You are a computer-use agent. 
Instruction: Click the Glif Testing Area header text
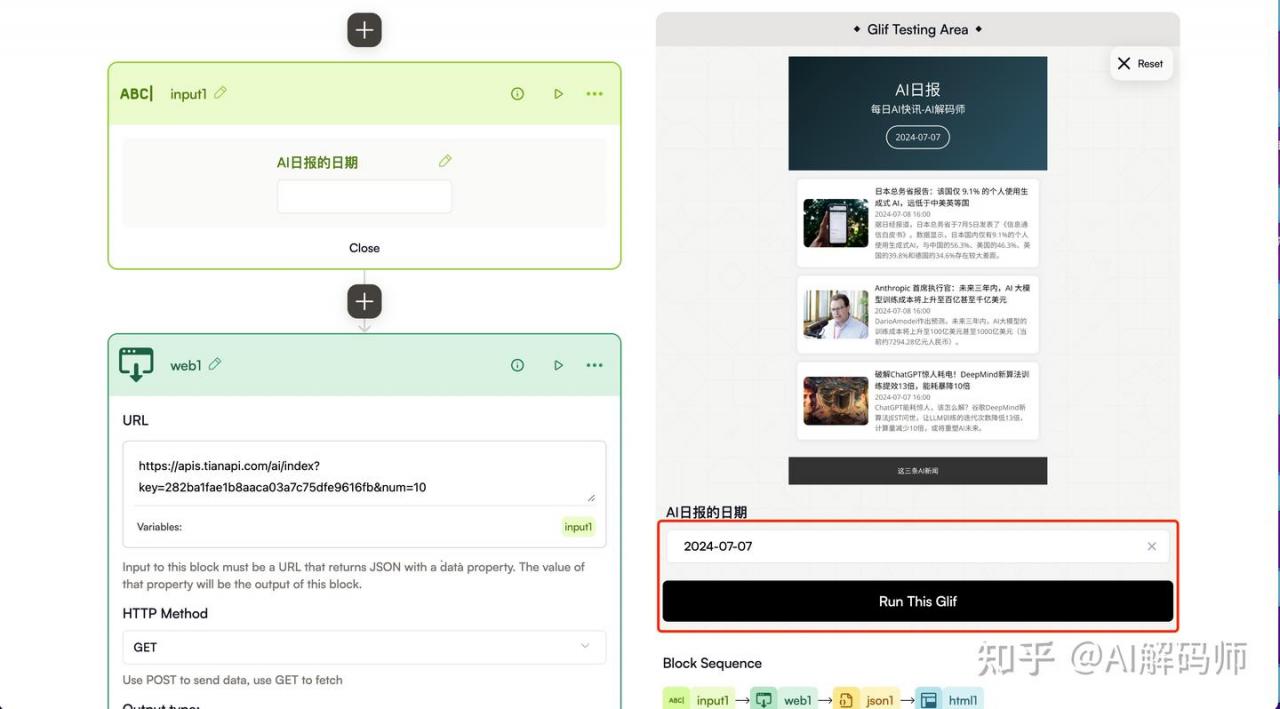pos(918,30)
